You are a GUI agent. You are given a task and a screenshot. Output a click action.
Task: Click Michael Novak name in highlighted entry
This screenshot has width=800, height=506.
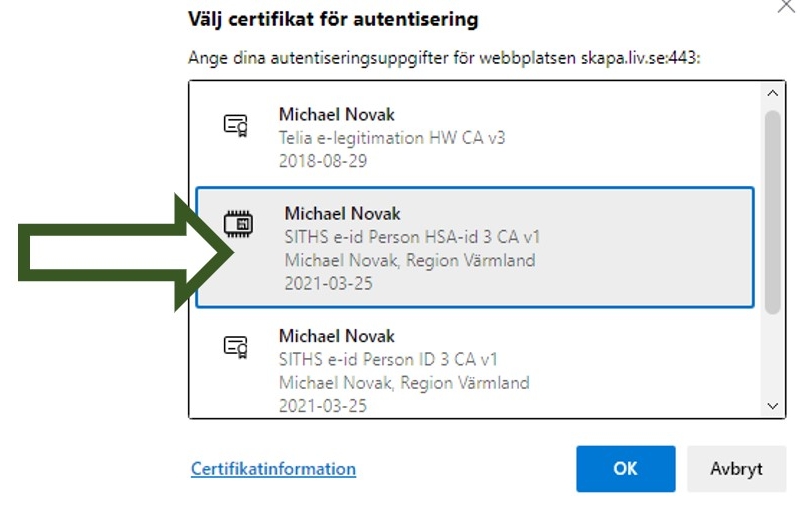coord(342,213)
